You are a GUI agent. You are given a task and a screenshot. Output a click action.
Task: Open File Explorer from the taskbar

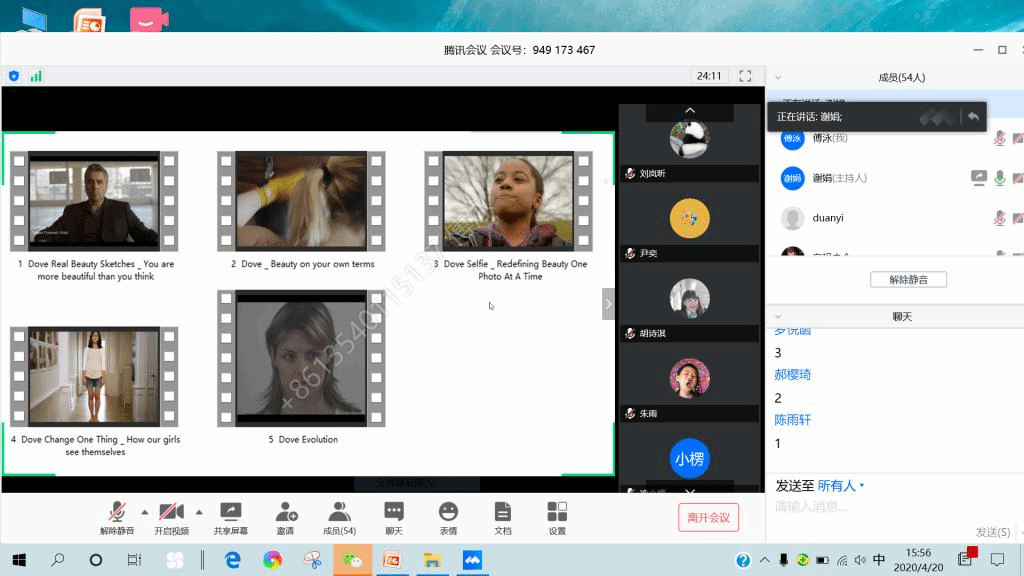pos(432,560)
